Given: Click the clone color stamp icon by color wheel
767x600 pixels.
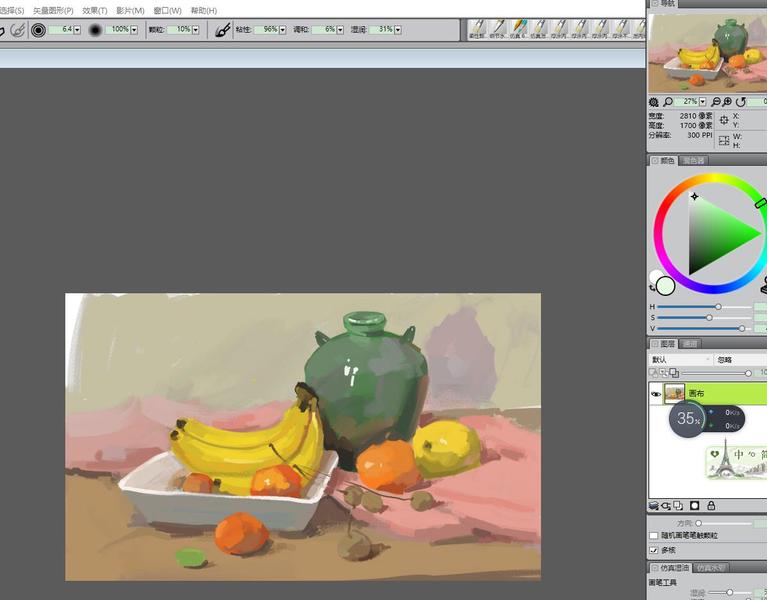Looking at the screenshot, I should click(x=764, y=286).
